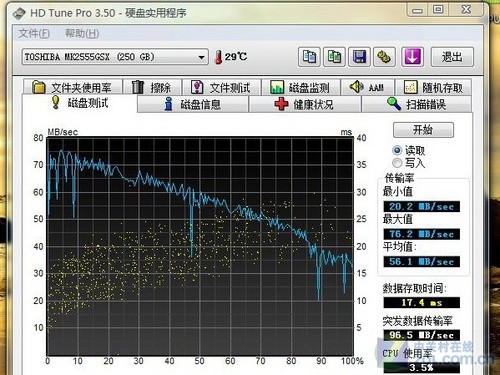
Task: Switch to the AAM tab
Action: pos(368,87)
